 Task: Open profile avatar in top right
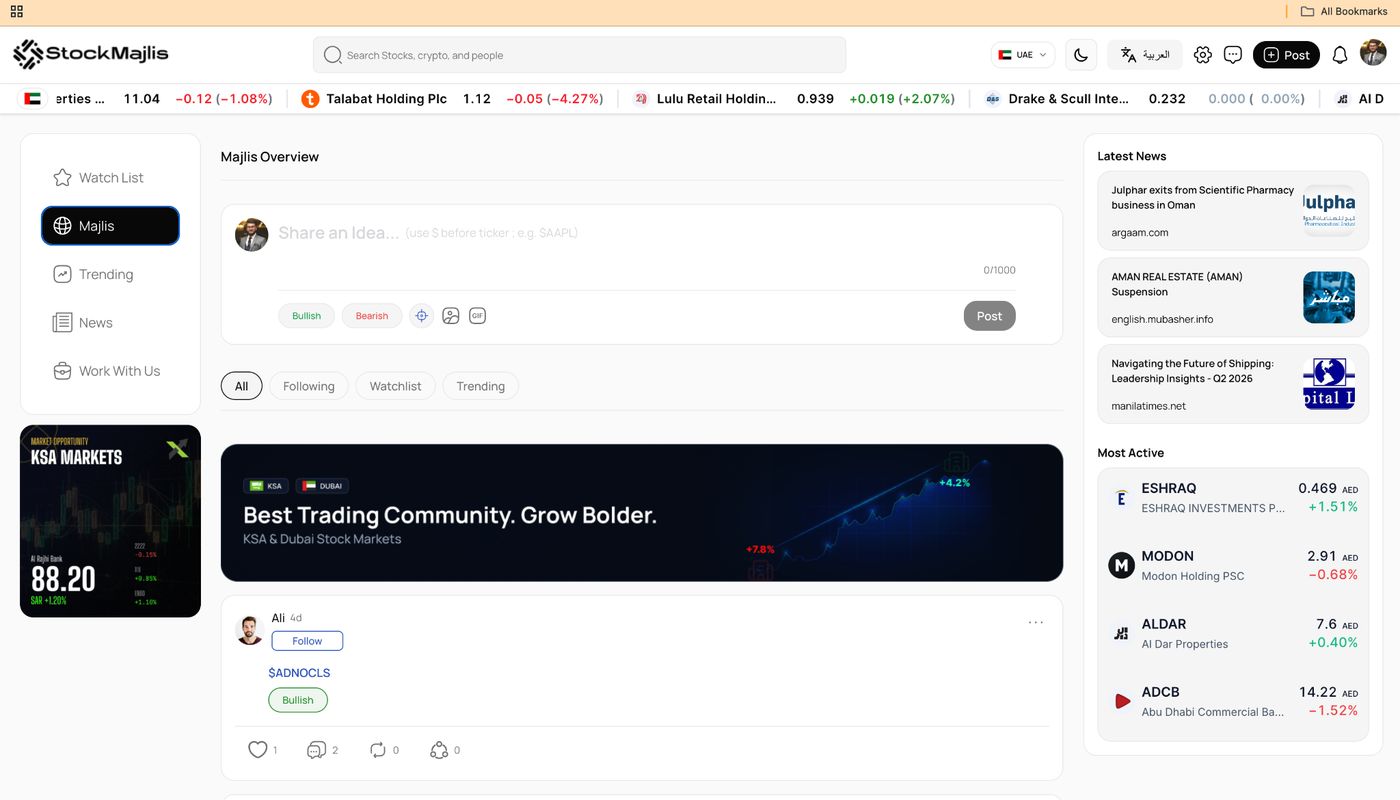tap(1373, 53)
